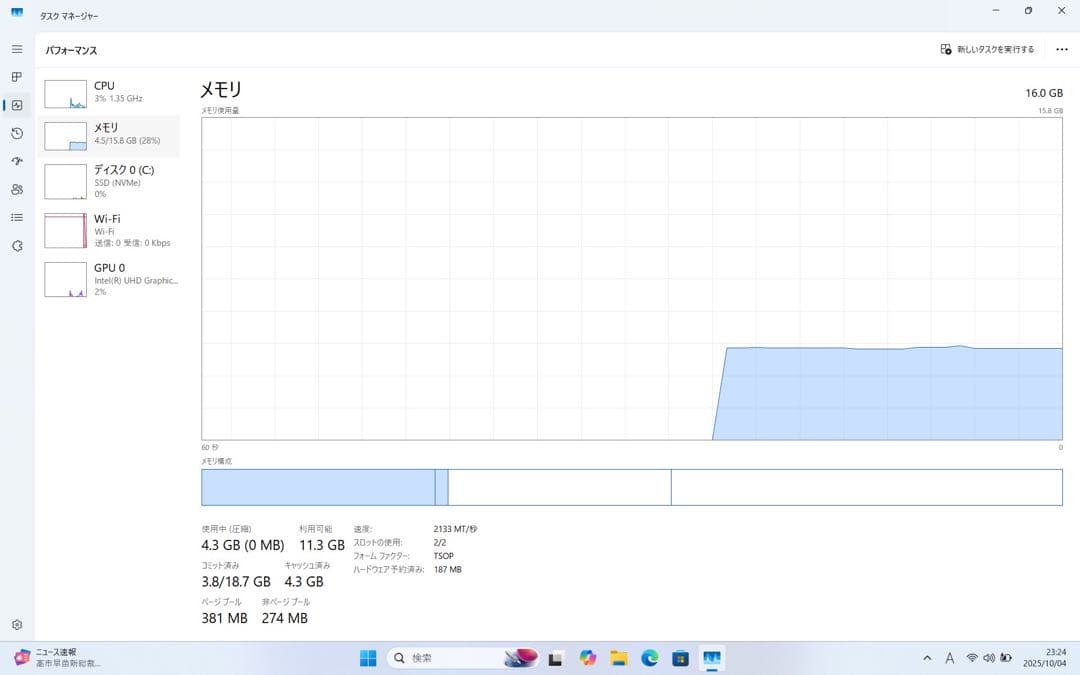This screenshot has height=675, width=1080.
Task: Open the App history page
Action: (x=16, y=133)
